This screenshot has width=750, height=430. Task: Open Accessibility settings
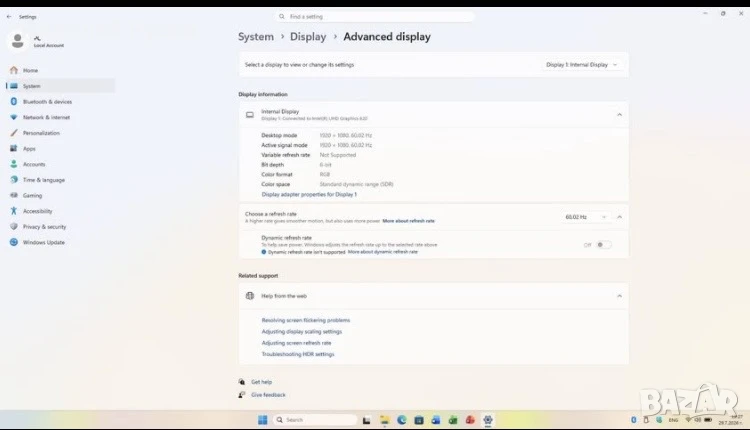click(37, 211)
